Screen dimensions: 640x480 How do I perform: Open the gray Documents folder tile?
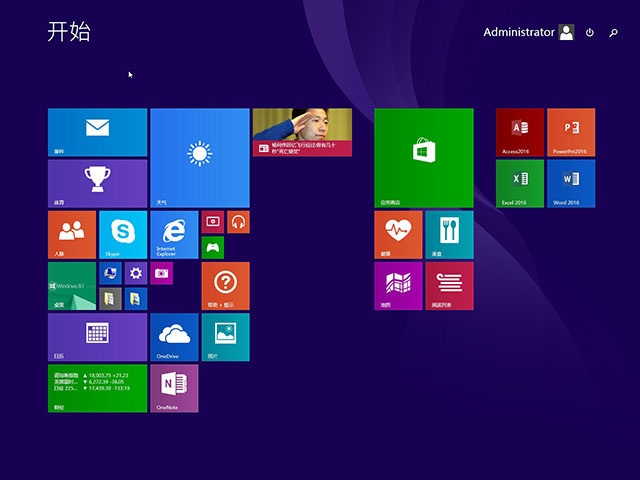coord(111,299)
